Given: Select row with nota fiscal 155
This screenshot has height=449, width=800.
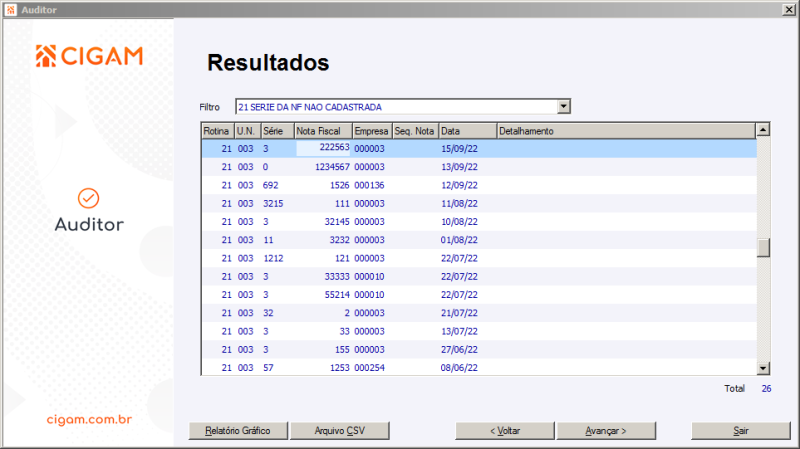Looking at the screenshot, I should 479,350.
